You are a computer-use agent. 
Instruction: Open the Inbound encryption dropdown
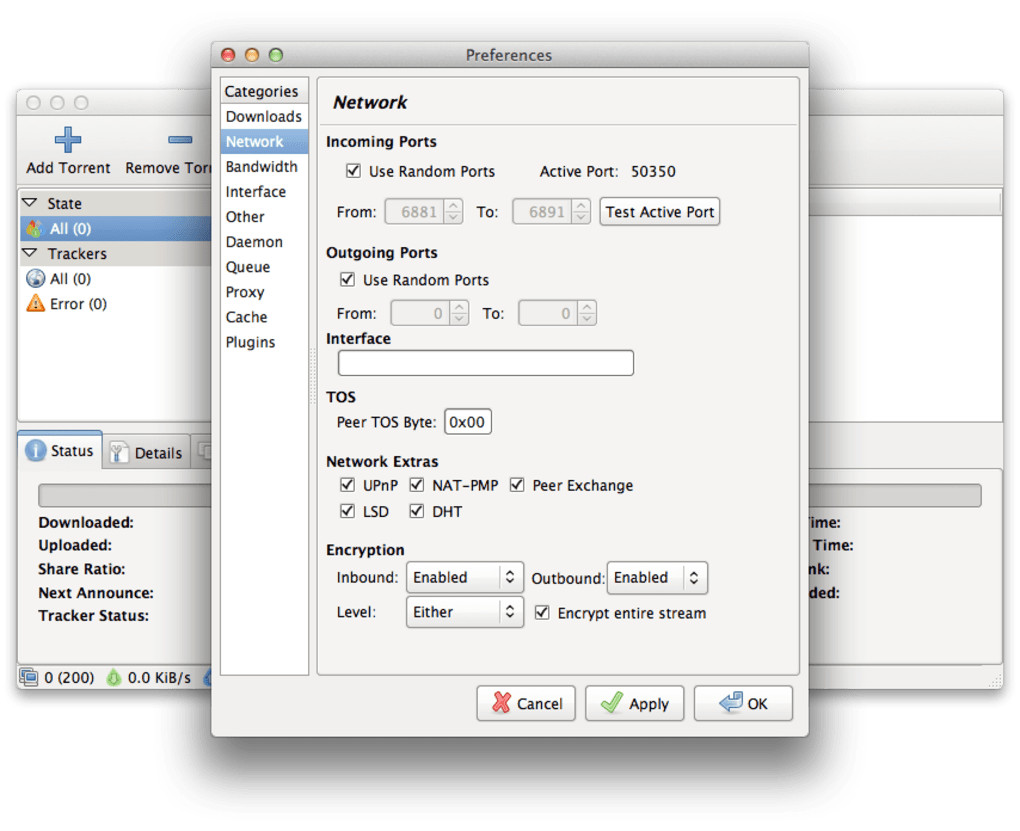pyautogui.click(x=464, y=577)
